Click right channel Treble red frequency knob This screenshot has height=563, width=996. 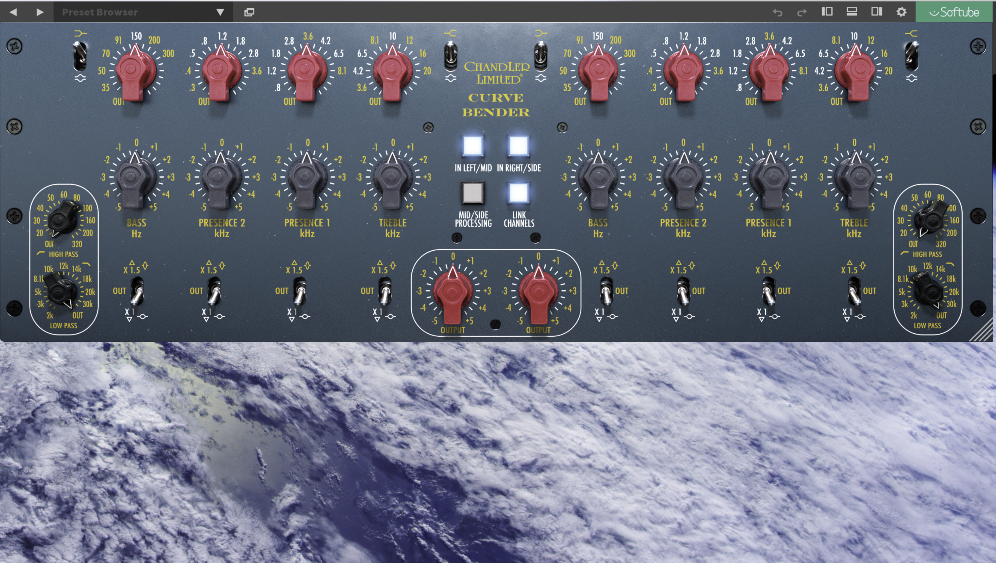click(855, 71)
